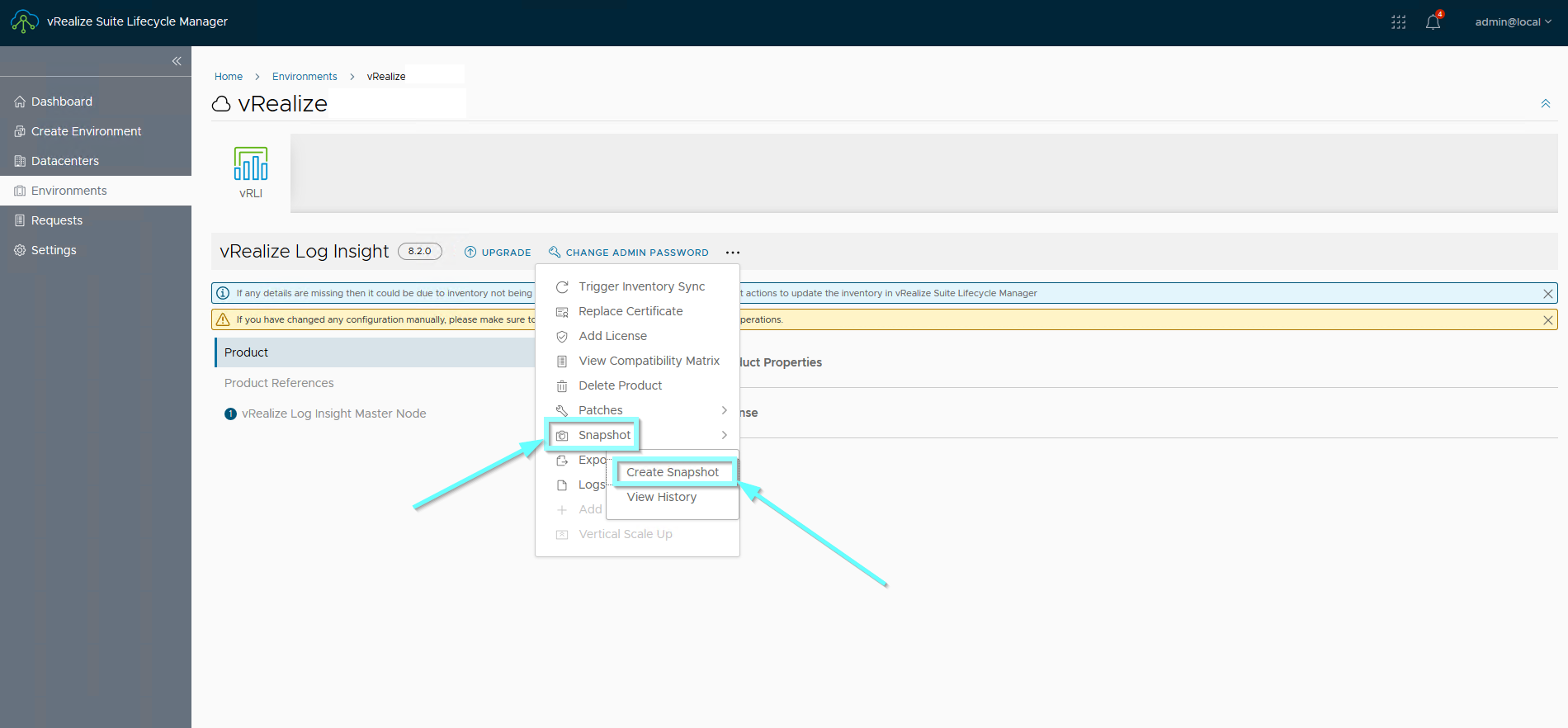
Task: Collapse the environment header panel
Action: pyautogui.click(x=1546, y=104)
